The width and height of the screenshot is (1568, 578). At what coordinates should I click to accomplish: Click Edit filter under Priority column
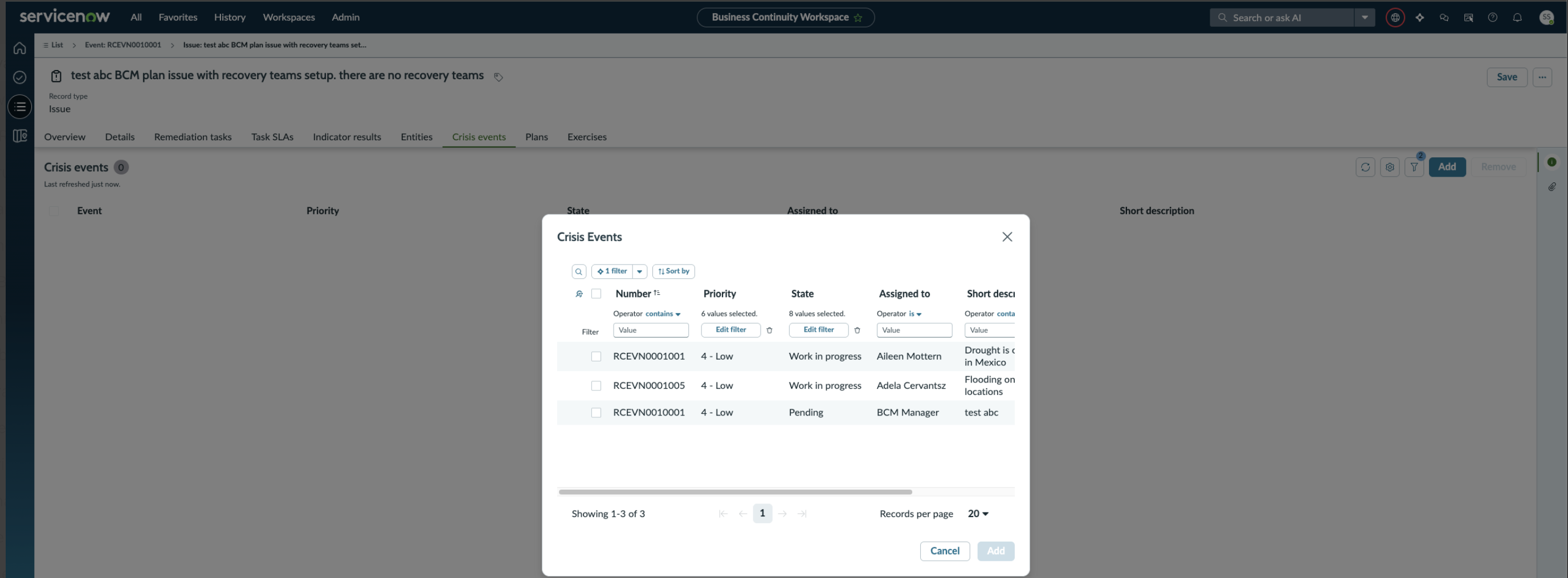coord(730,330)
